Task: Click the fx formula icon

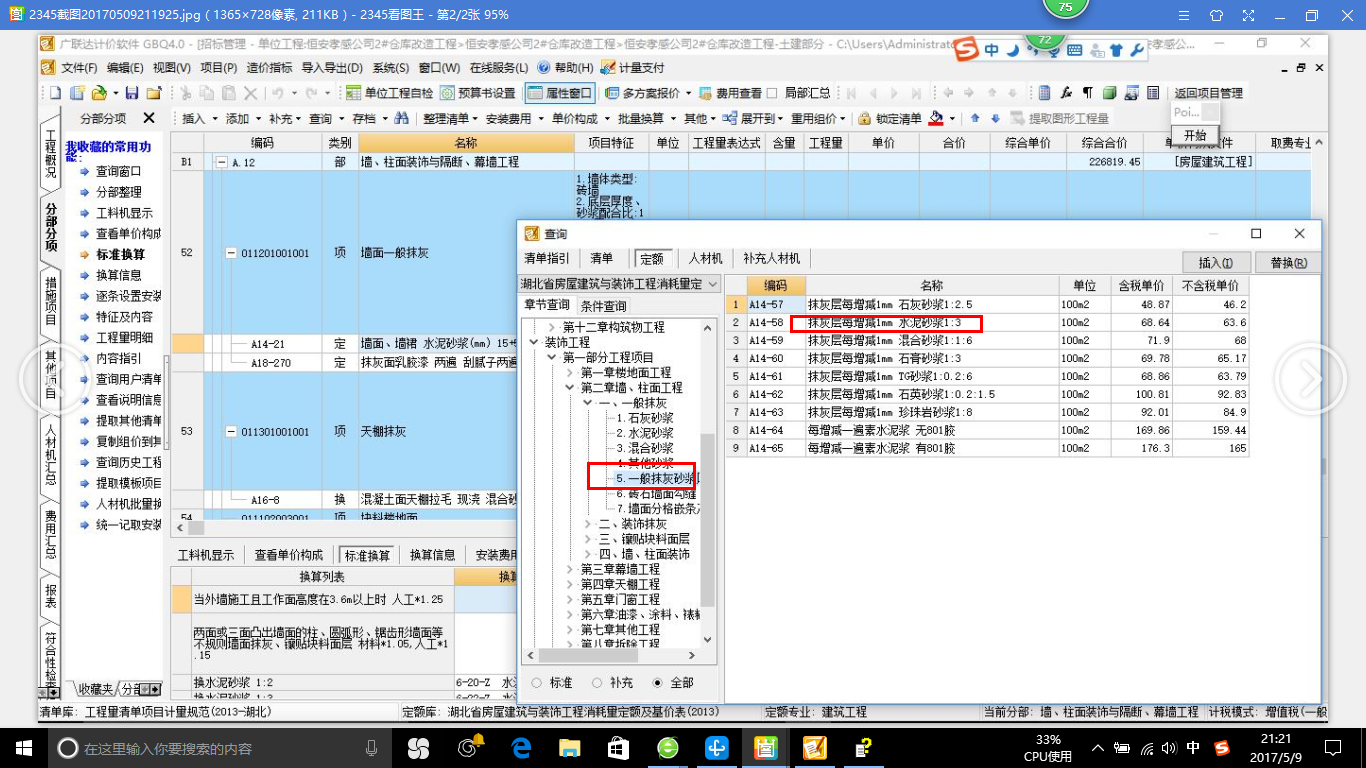Action: [x=1066, y=93]
